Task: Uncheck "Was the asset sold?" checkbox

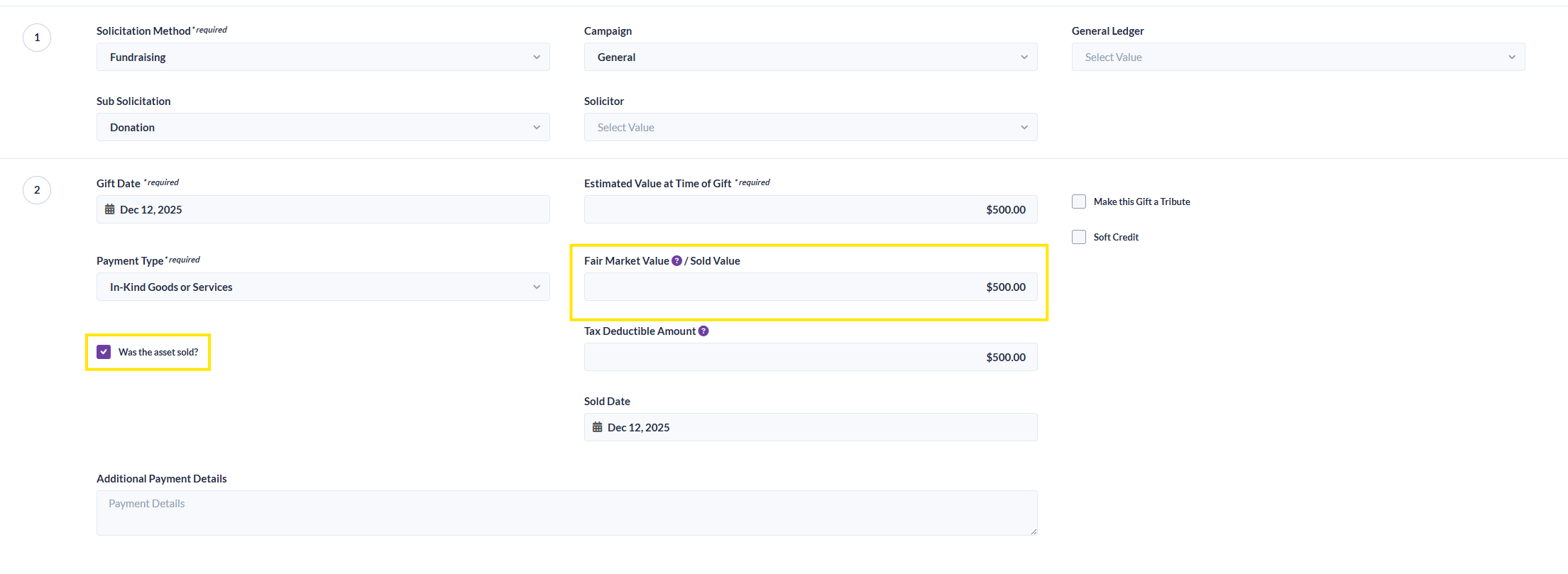Action: click(x=104, y=353)
